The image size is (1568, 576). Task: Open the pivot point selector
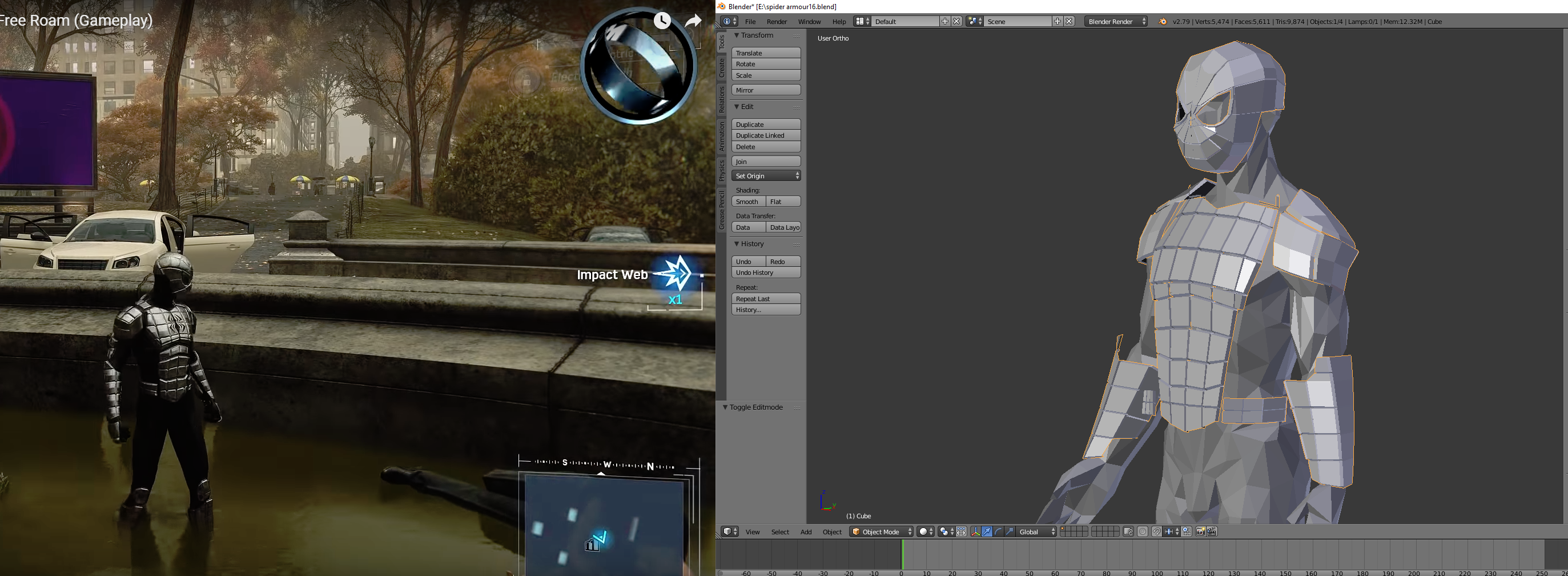[x=947, y=531]
